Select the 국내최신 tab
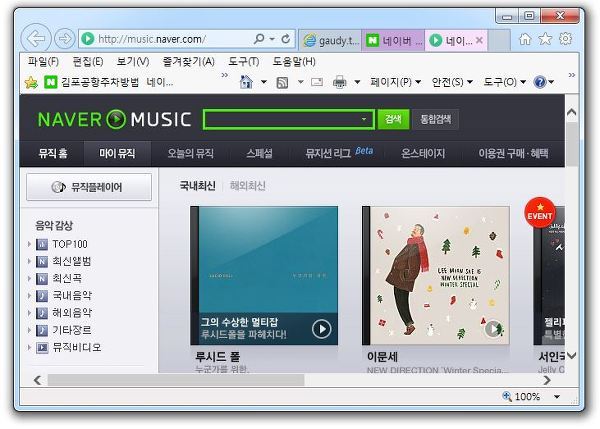 (197, 186)
